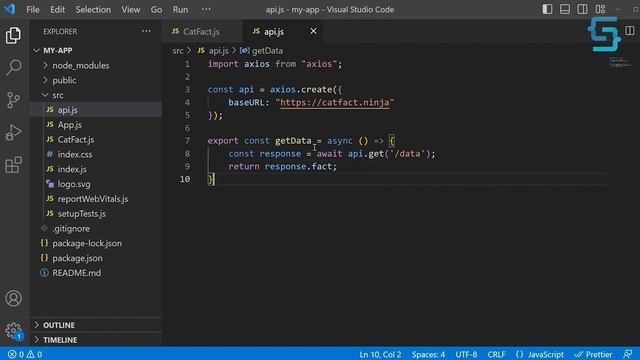Show errors and warnings problems panel

click(x=25, y=354)
